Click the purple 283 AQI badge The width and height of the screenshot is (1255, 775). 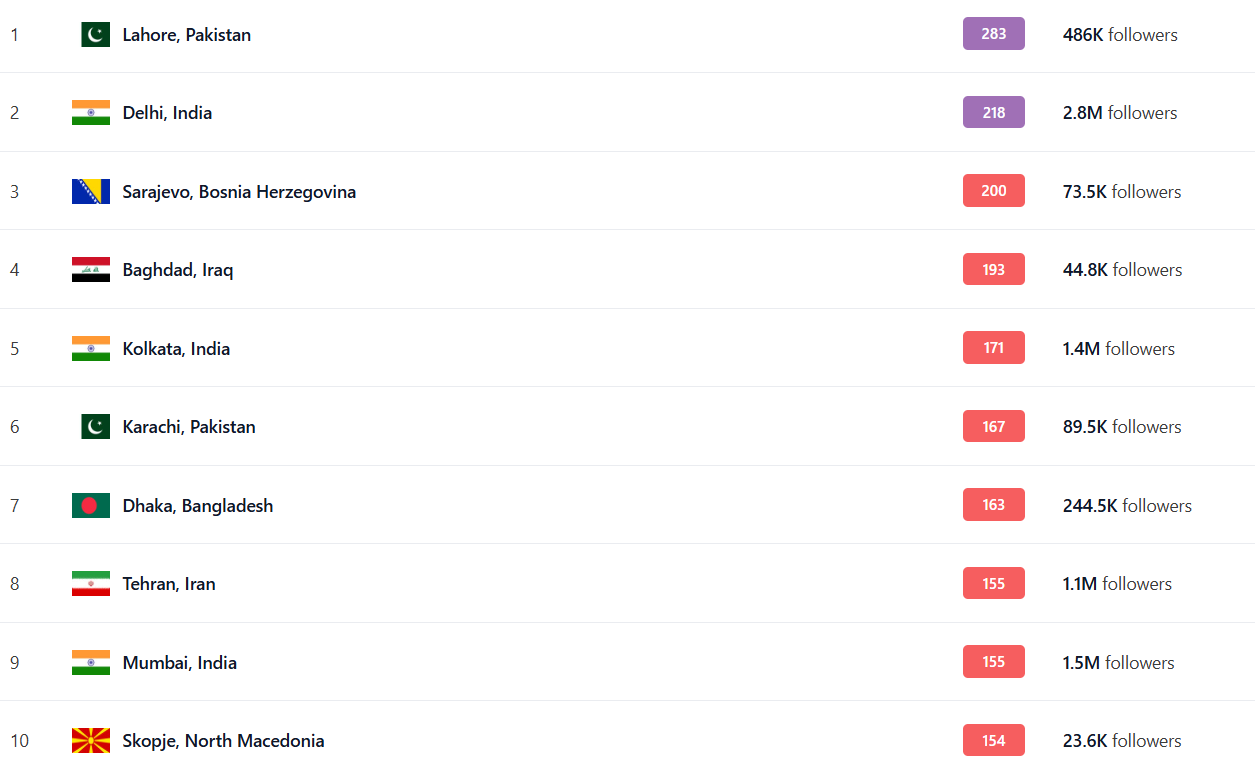pyautogui.click(x=993, y=34)
